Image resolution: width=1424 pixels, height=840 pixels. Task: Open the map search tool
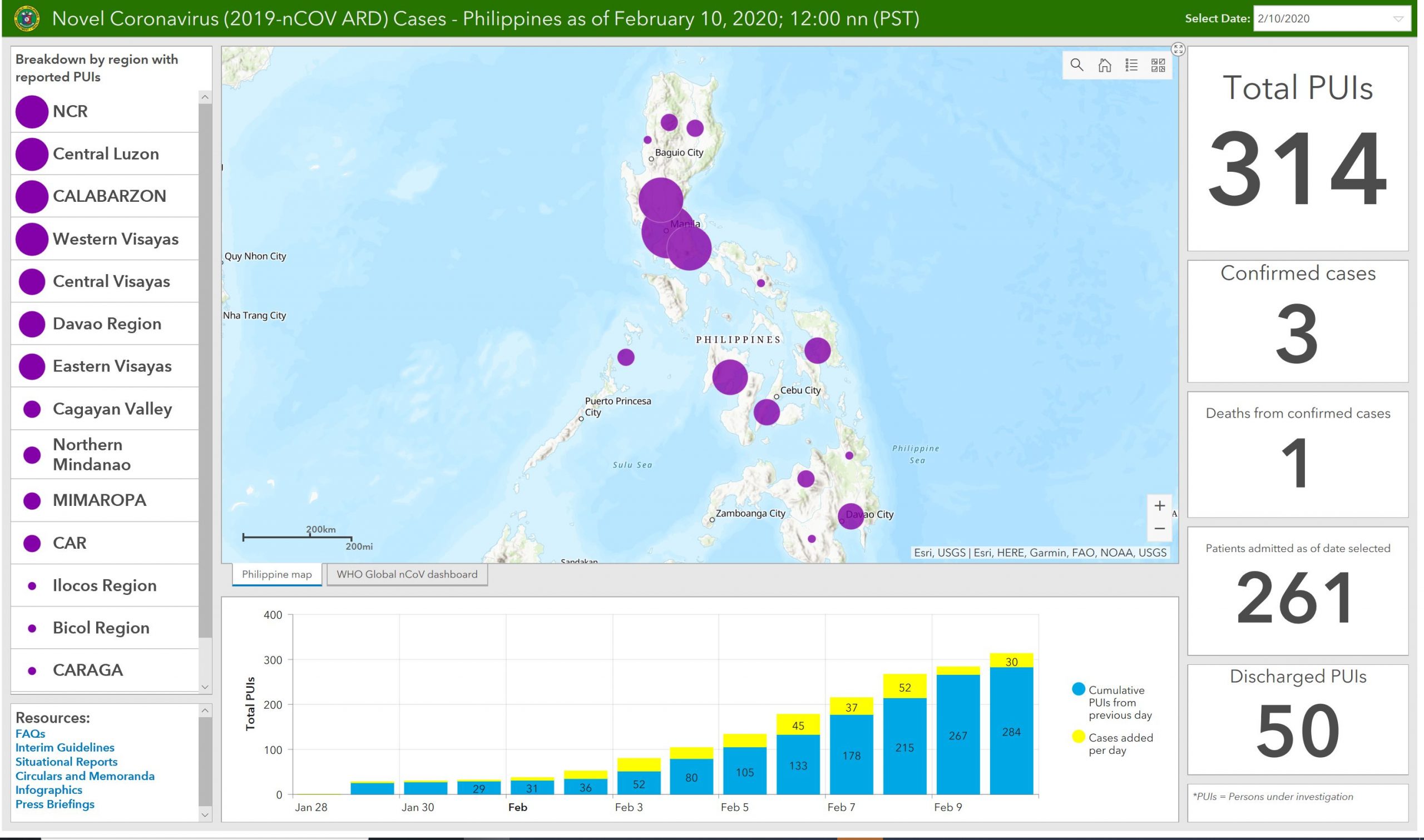[x=1076, y=65]
